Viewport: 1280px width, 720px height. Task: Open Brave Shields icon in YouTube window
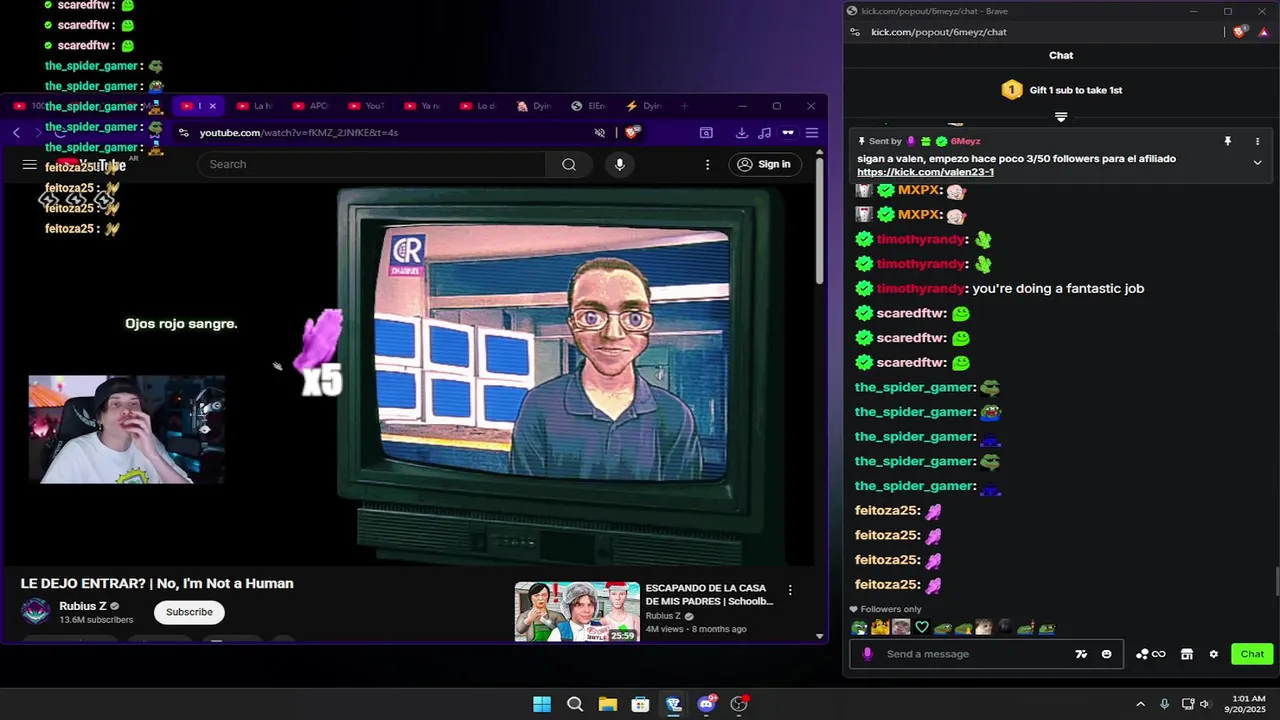632,132
